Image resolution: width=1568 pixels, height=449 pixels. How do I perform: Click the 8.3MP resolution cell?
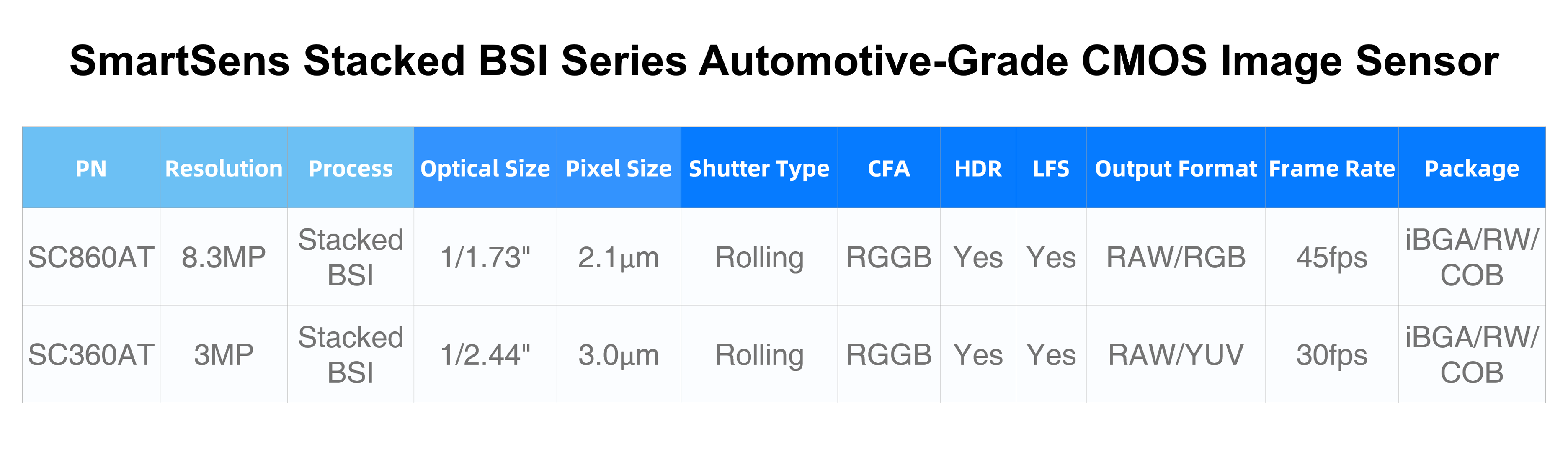tap(223, 257)
